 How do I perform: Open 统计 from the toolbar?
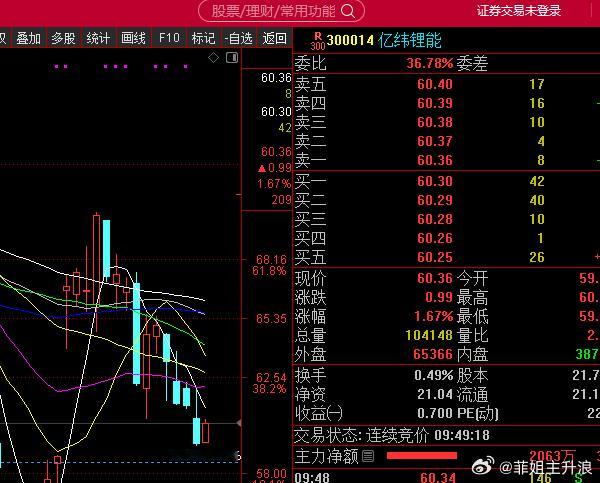pyautogui.click(x=98, y=38)
